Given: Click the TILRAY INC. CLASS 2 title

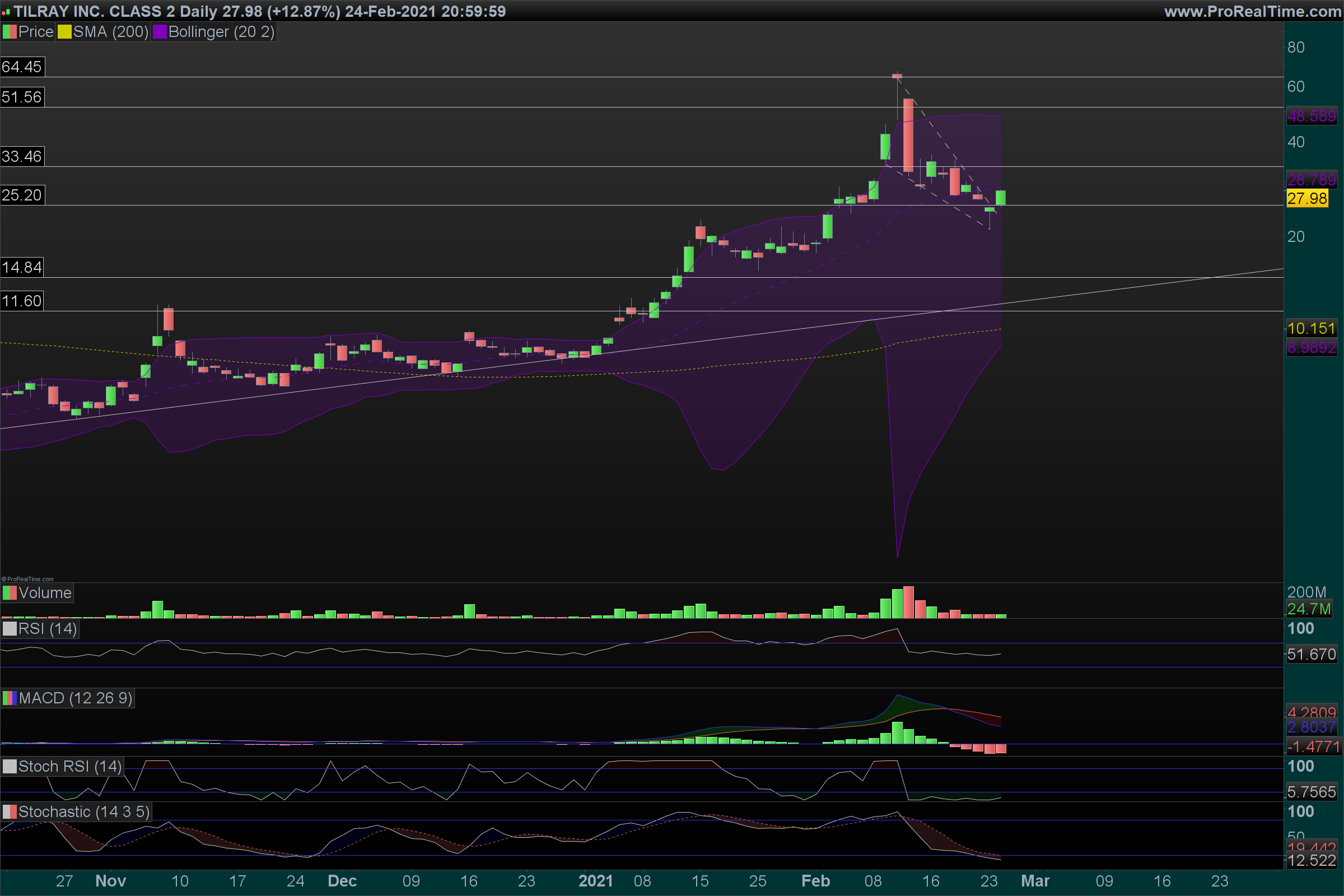Looking at the screenshot, I should pyautogui.click(x=94, y=11).
